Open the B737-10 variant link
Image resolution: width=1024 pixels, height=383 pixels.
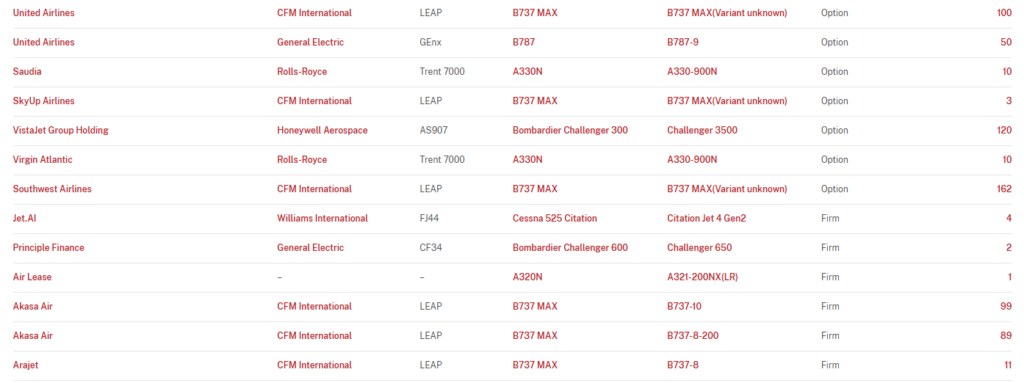(684, 307)
